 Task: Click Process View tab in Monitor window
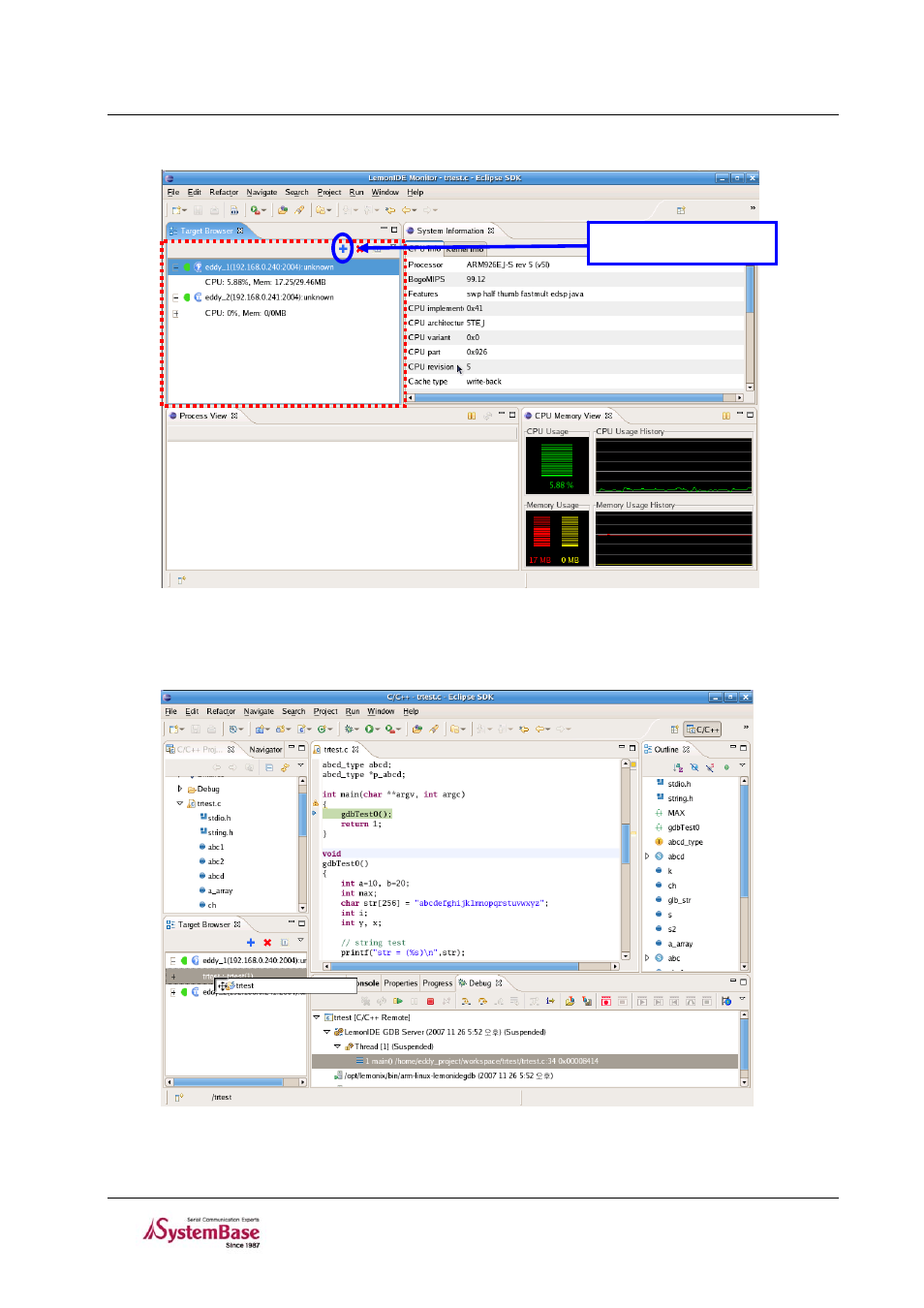[203, 416]
